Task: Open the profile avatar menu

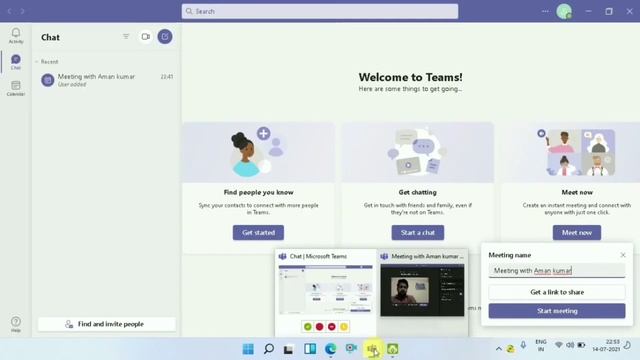Action: pyautogui.click(x=564, y=11)
